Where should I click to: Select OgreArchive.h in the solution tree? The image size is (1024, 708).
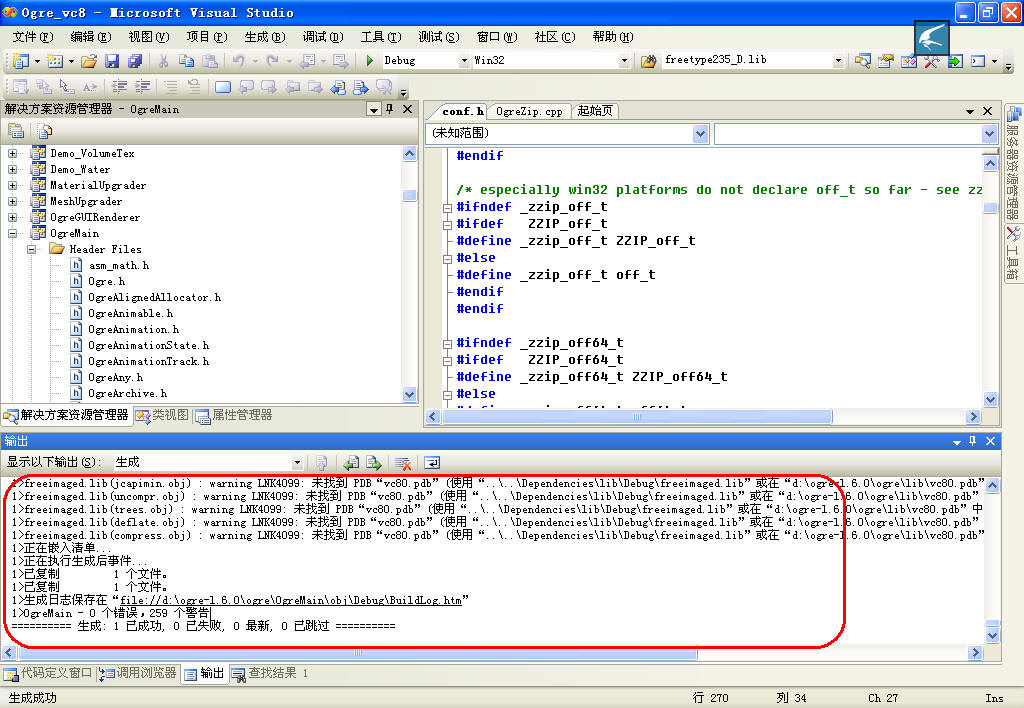click(127, 394)
